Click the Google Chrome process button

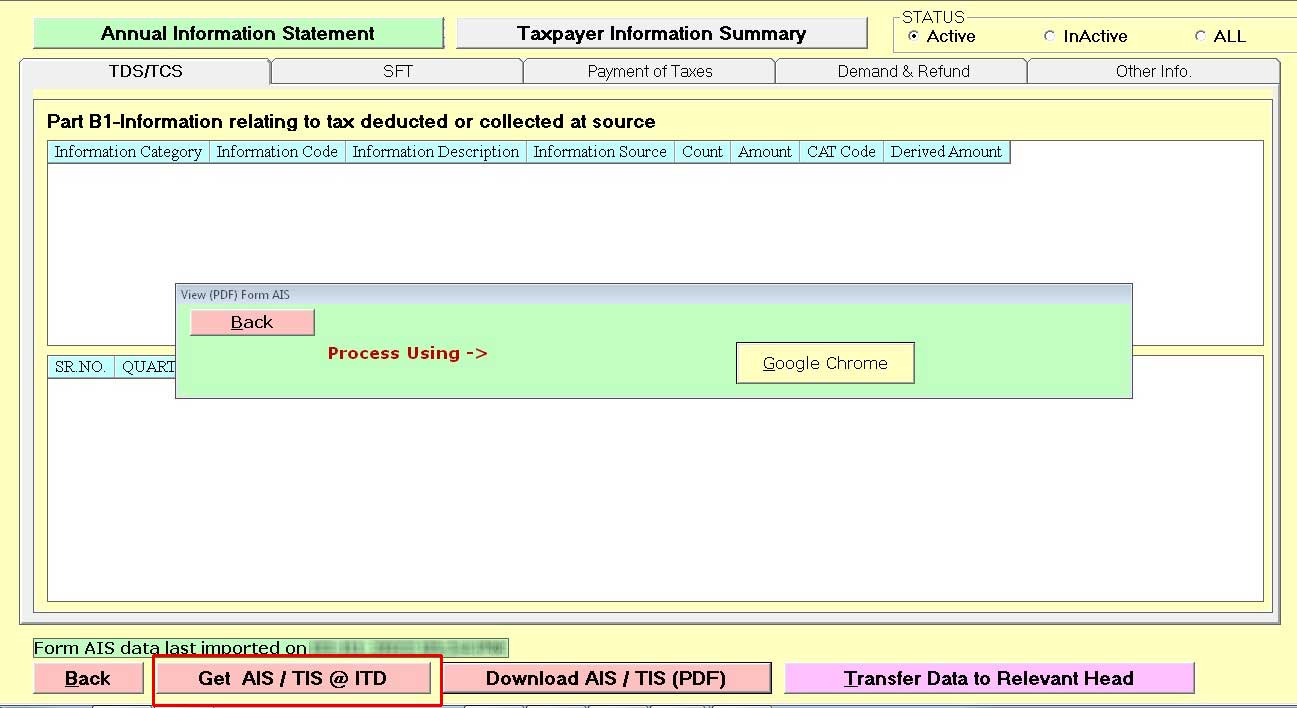click(x=825, y=364)
